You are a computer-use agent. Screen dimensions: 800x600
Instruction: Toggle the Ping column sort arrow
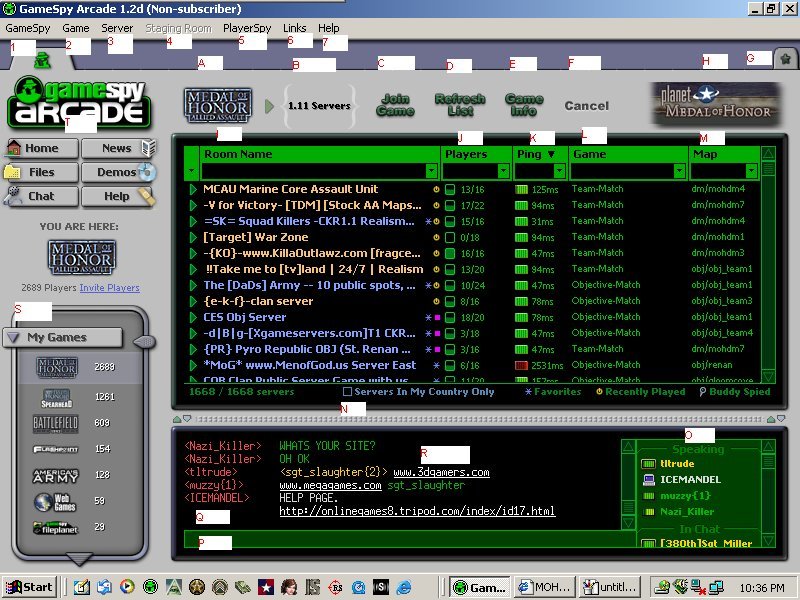[x=551, y=154]
